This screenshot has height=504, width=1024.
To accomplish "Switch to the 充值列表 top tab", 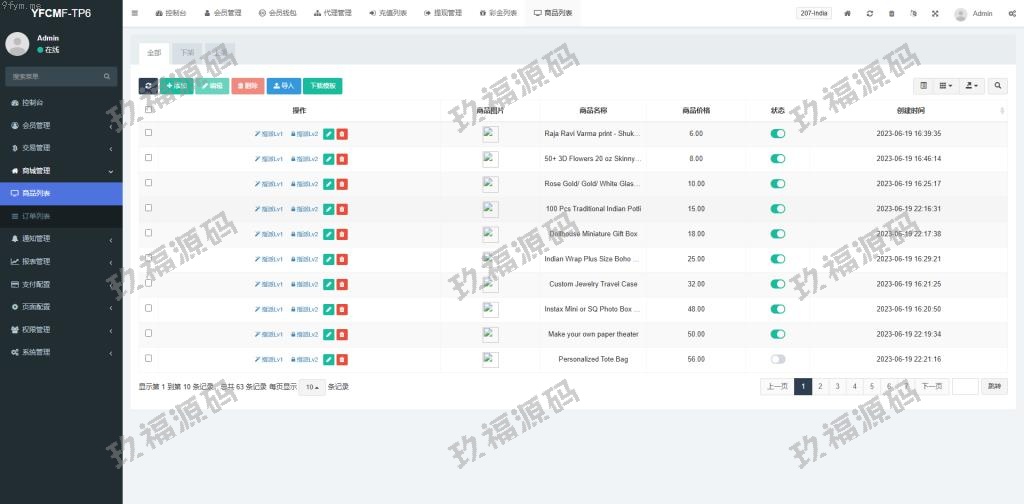I will tap(388, 14).
